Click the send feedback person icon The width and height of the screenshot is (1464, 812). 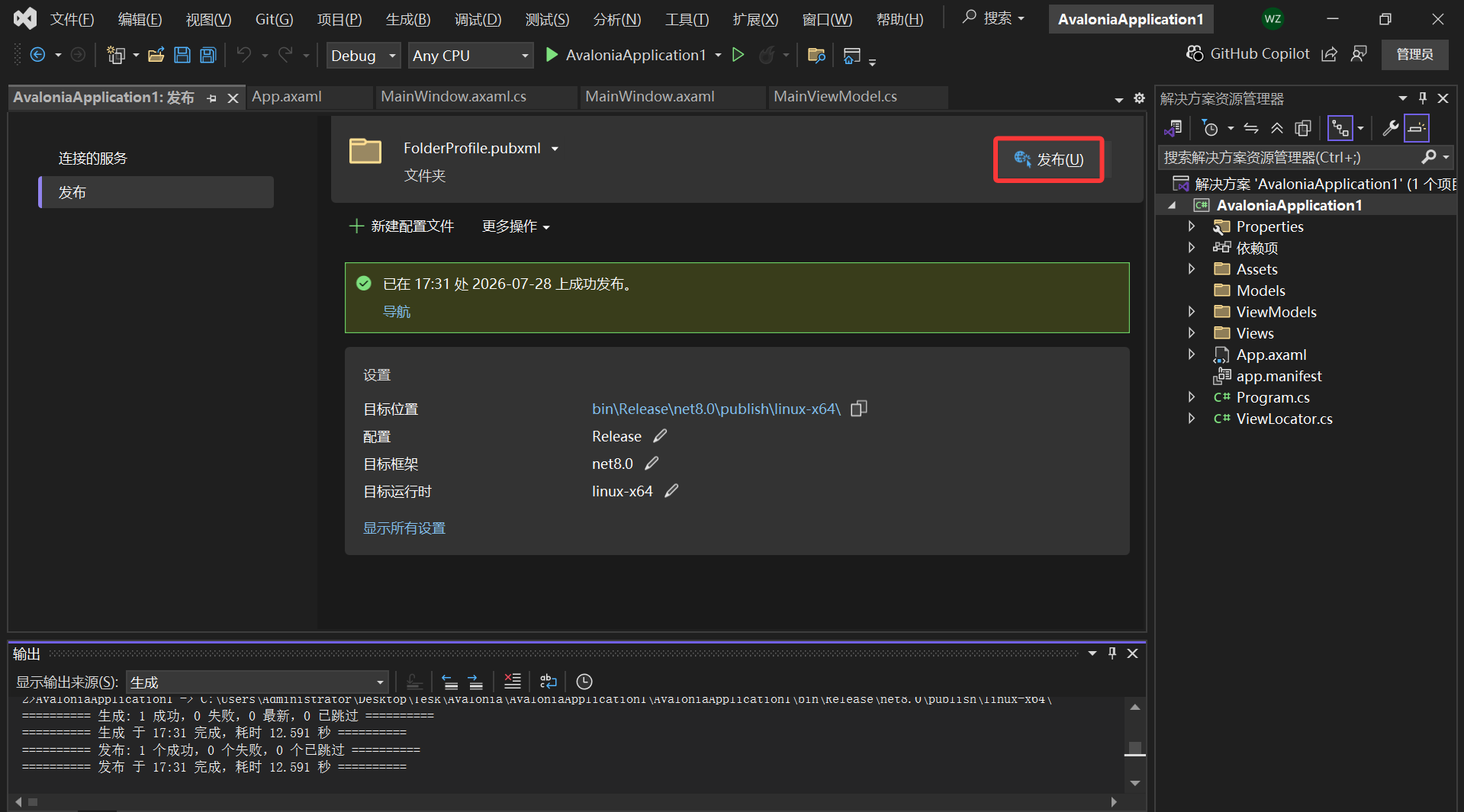tap(1359, 54)
